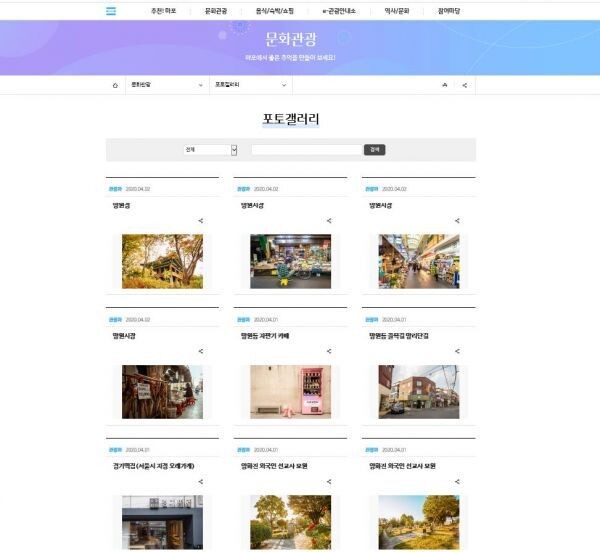This screenshot has height=552, width=600.
Task: Open the 망원동 자판기 카페 post title
Action: 264,336
